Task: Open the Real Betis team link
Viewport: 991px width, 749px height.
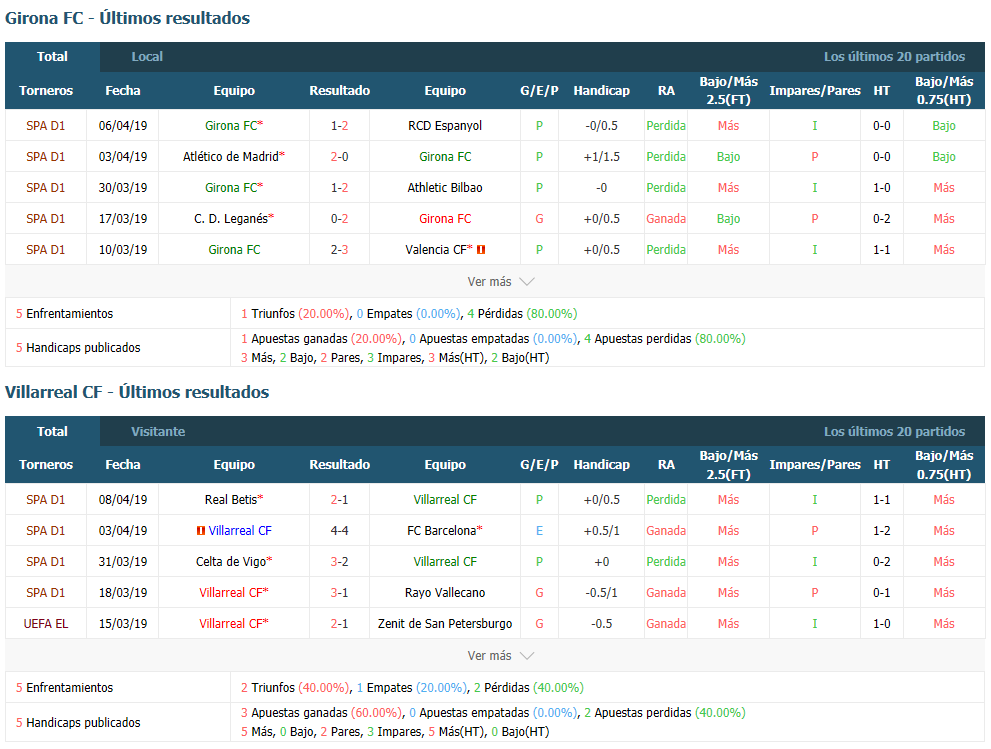Action: coord(231,499)
